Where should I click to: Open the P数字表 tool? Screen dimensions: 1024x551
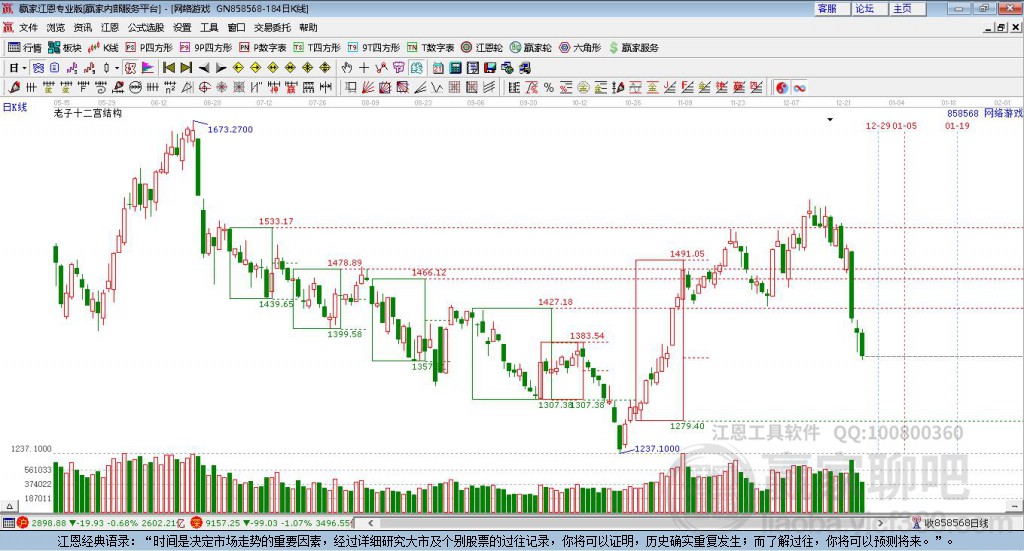(x=263, y=48)
